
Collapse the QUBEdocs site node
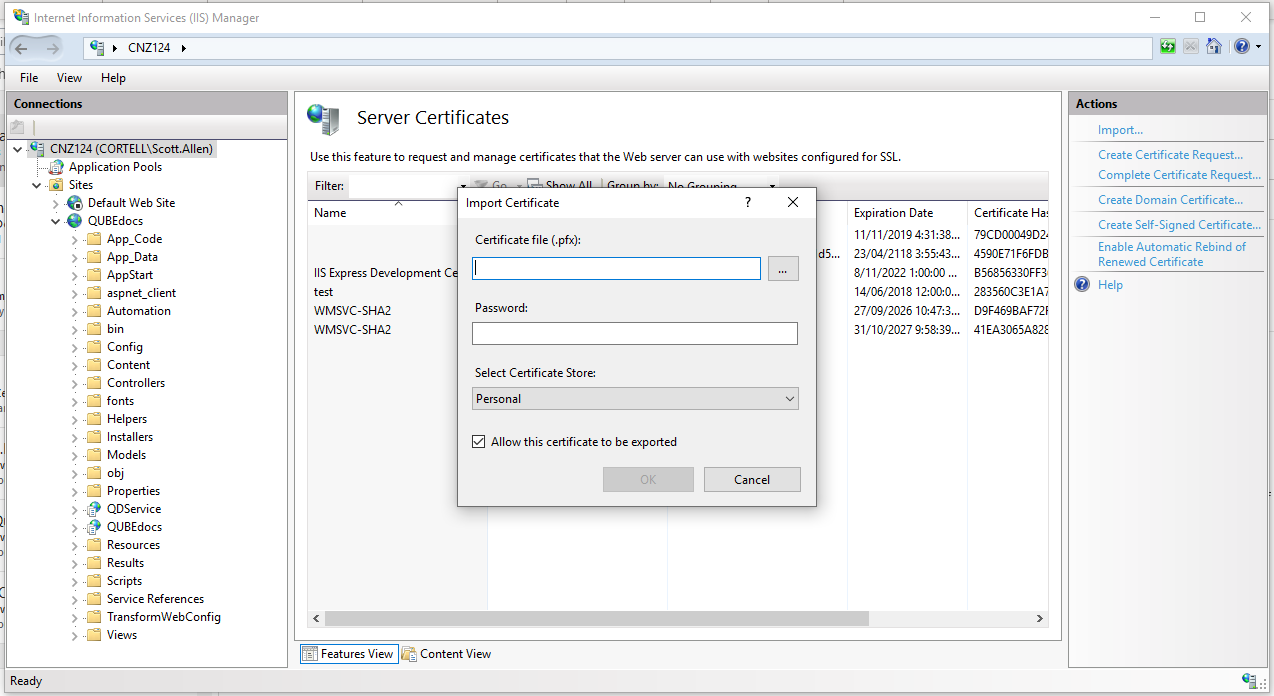[56, 221]
